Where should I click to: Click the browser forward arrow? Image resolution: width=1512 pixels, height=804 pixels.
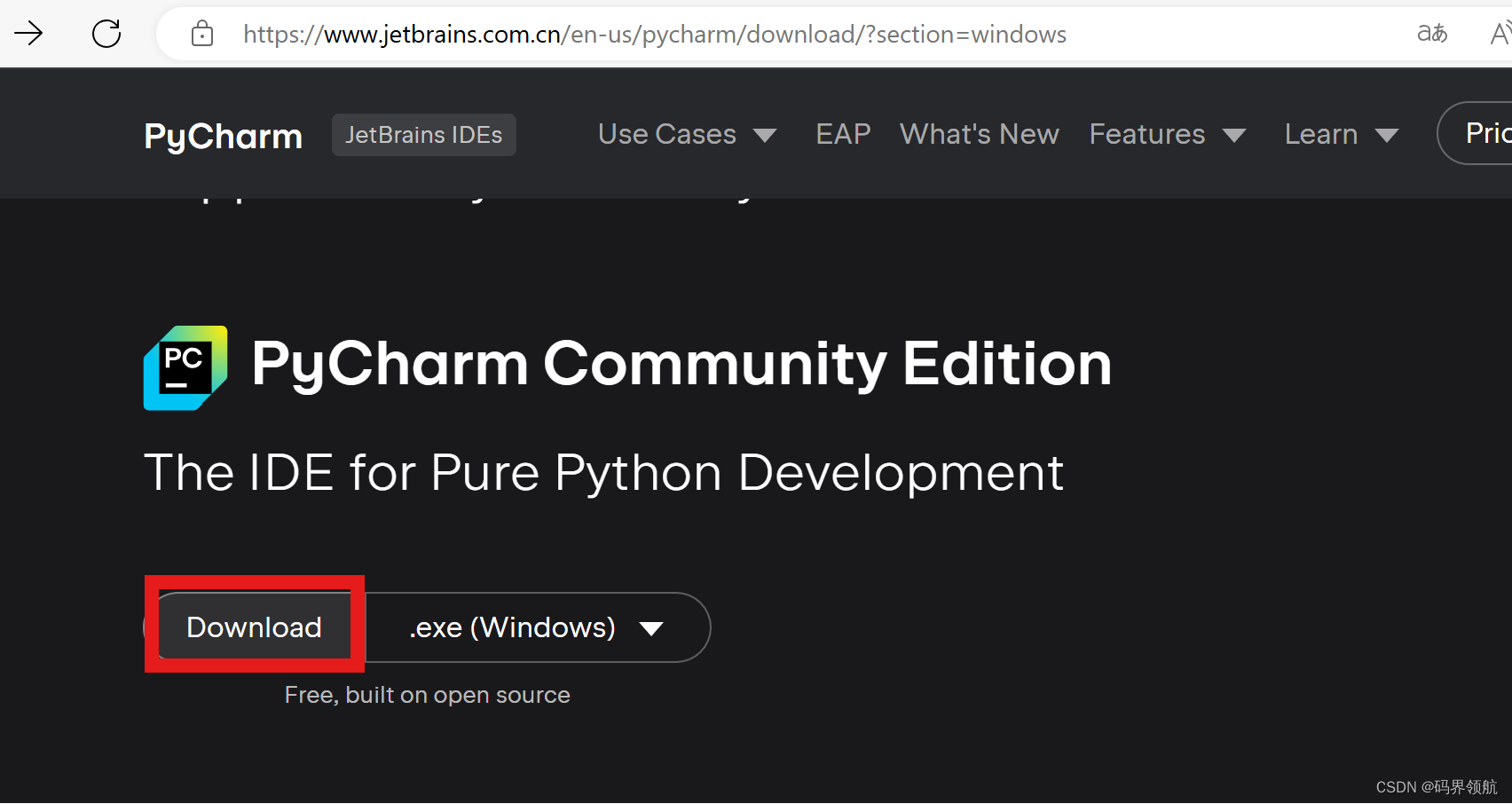[28, 34]
